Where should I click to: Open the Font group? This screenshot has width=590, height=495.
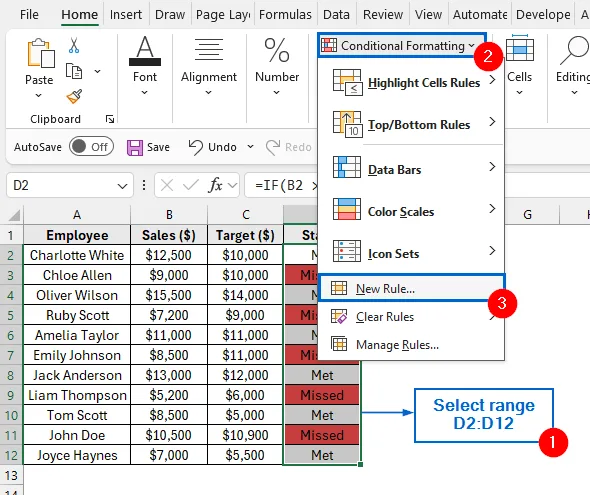[145, 66]
